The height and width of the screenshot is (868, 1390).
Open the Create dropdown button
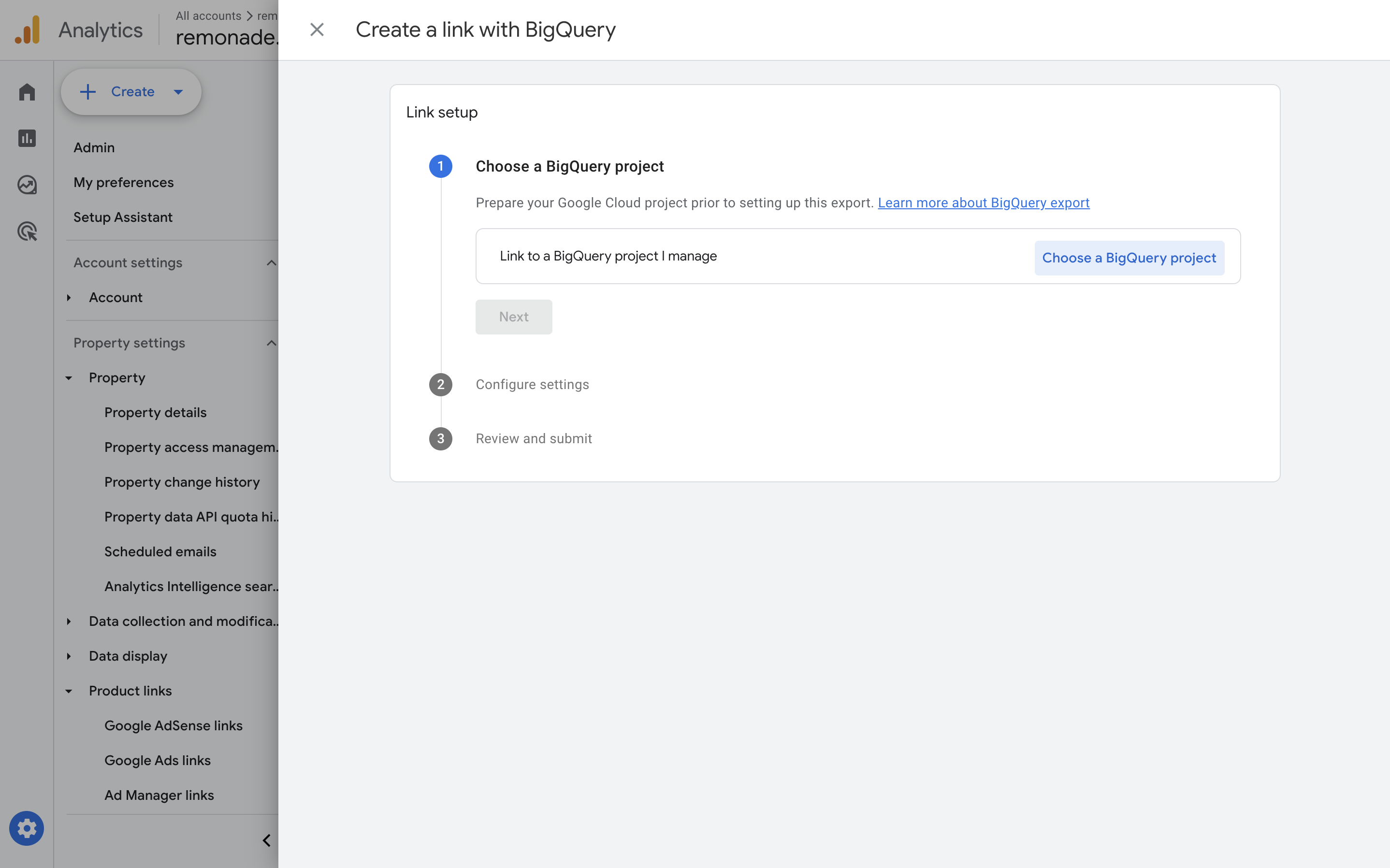131,92
